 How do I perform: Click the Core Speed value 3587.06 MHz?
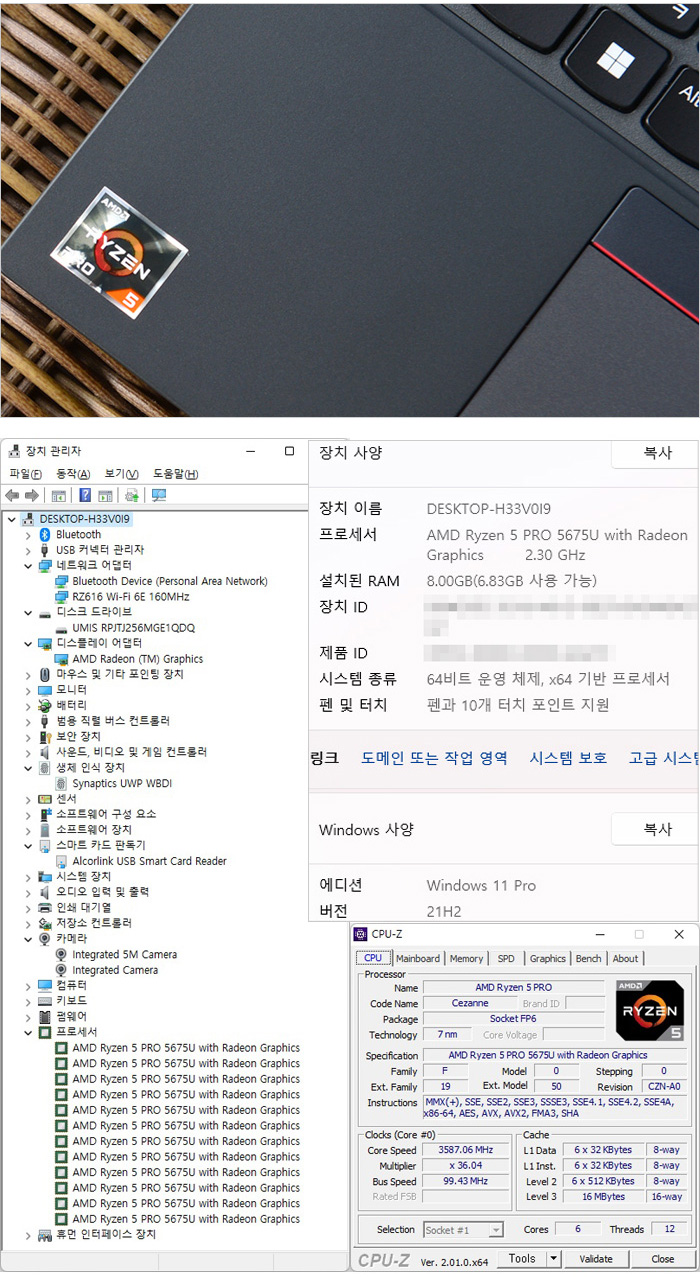pos(466,1150)
